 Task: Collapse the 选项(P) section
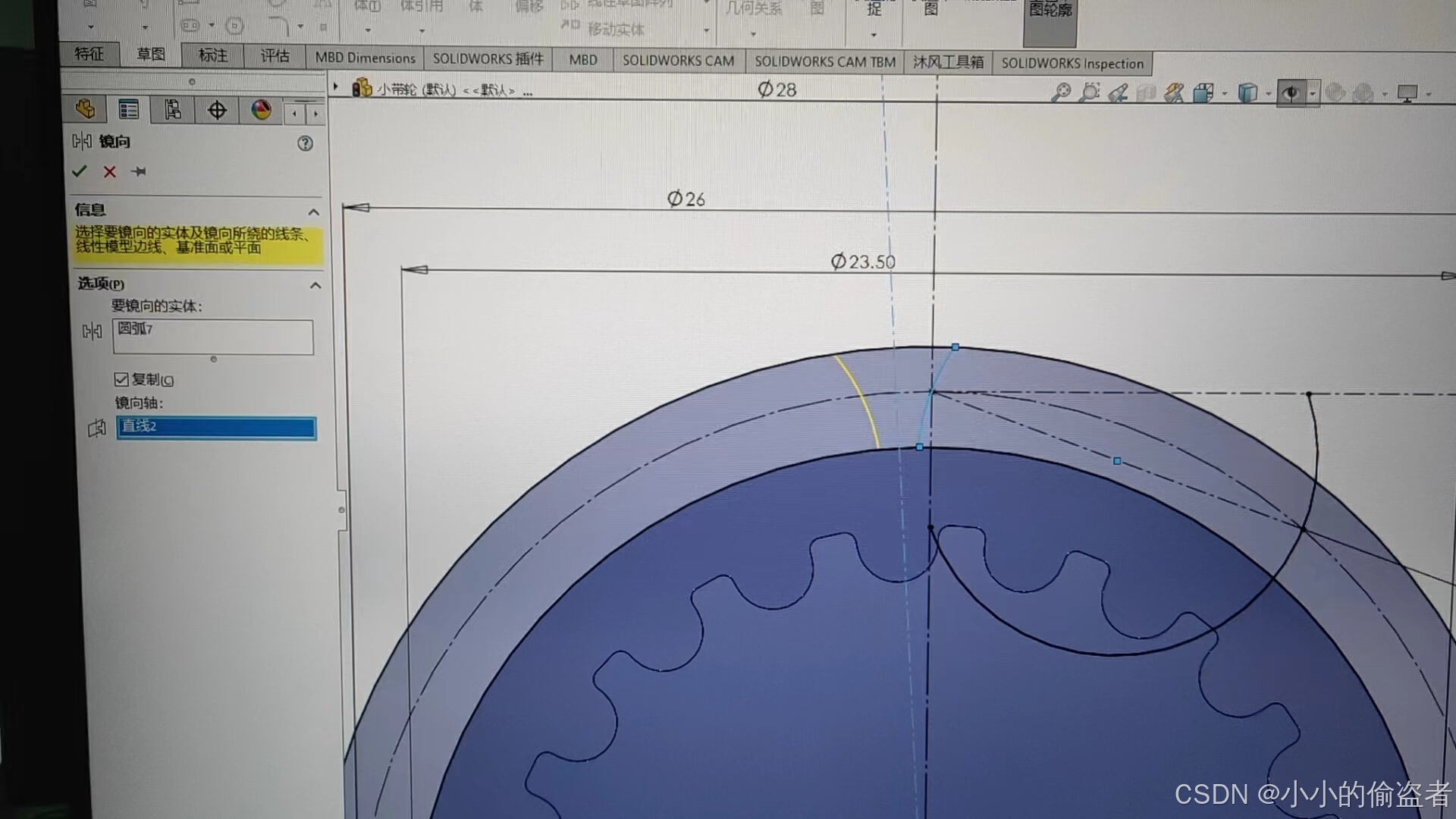point(315,285)
